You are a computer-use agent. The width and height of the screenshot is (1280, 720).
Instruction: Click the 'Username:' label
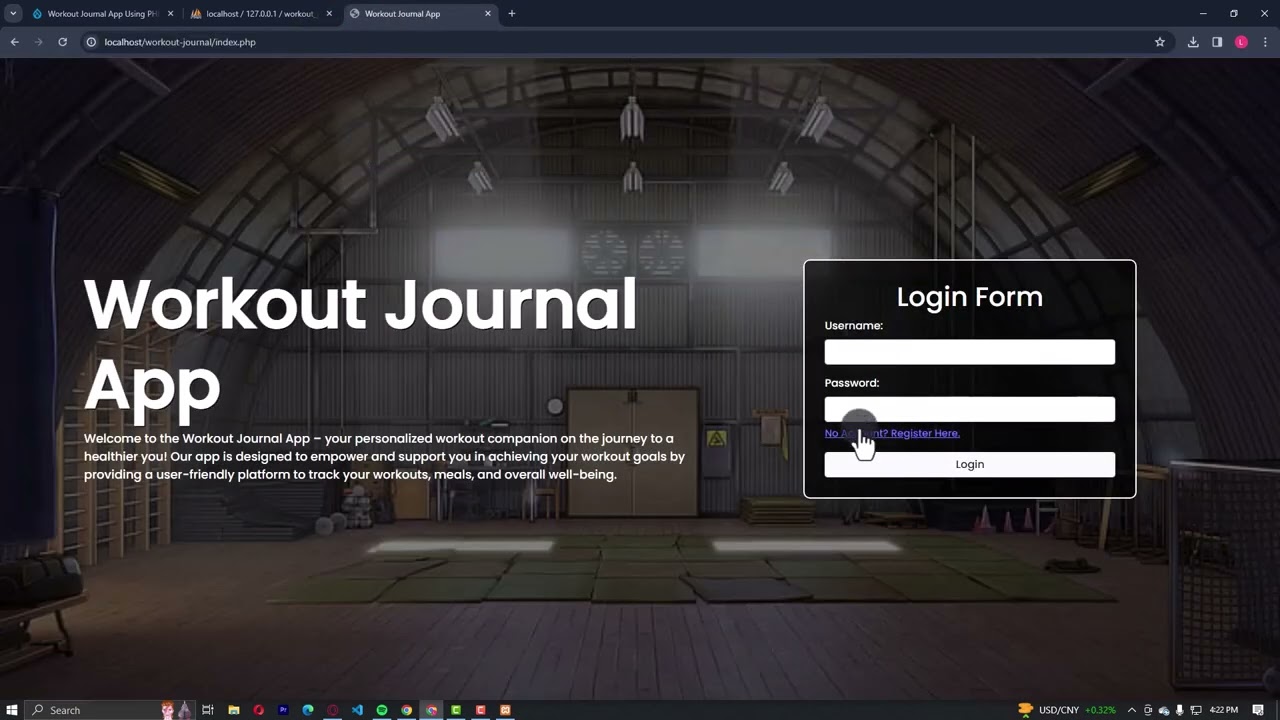pyautogui.click(x=853, y=326)
